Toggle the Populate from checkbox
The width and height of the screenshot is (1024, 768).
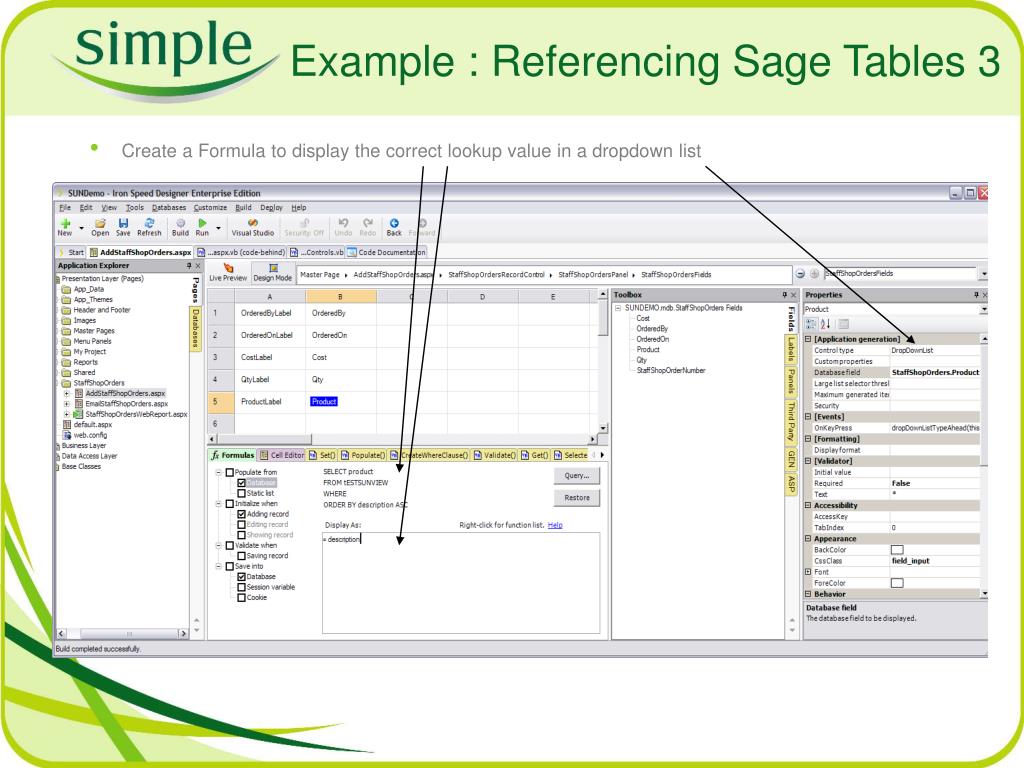coord(230,472)
